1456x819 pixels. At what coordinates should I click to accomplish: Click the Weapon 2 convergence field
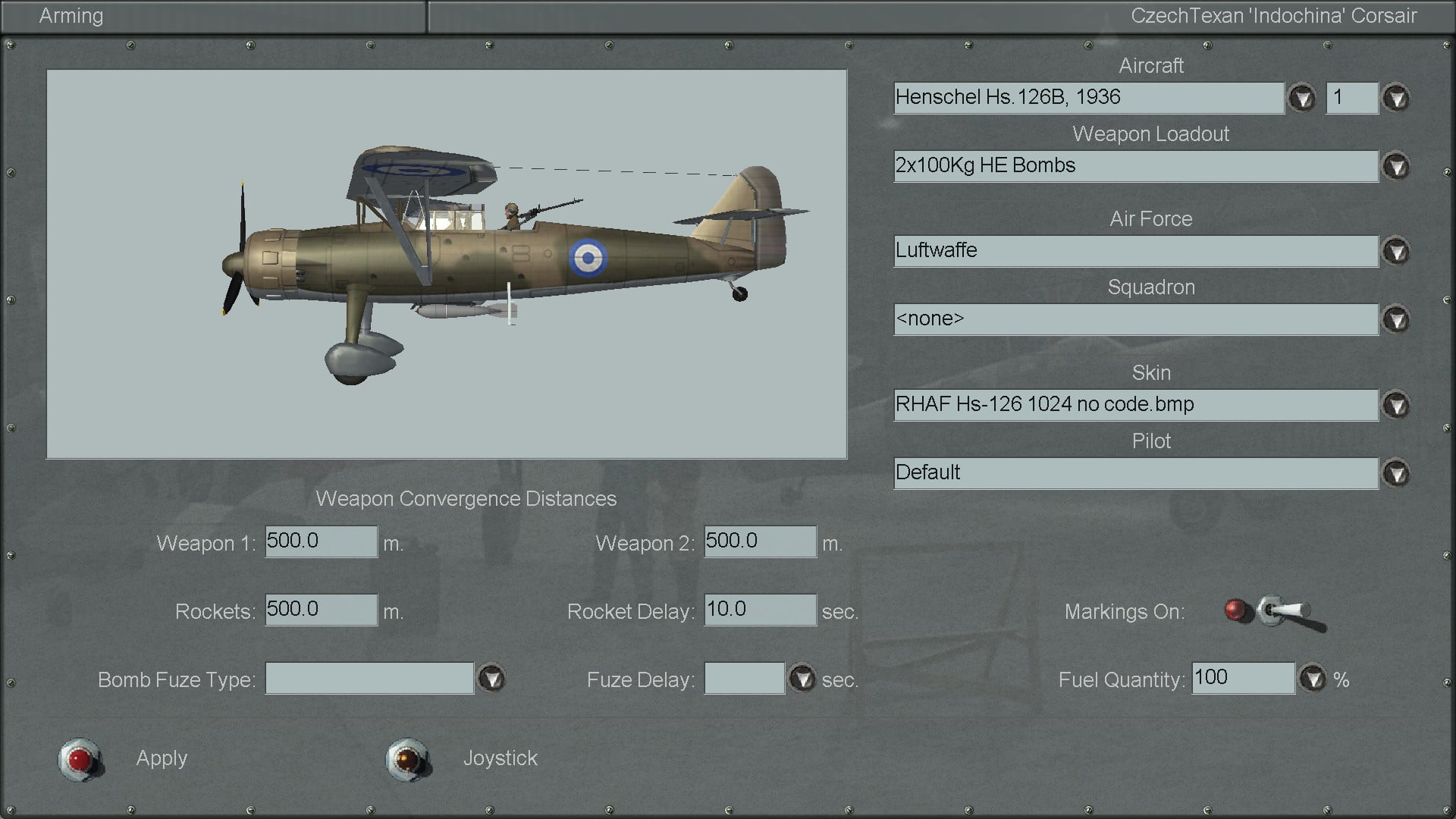click(760, 541)
